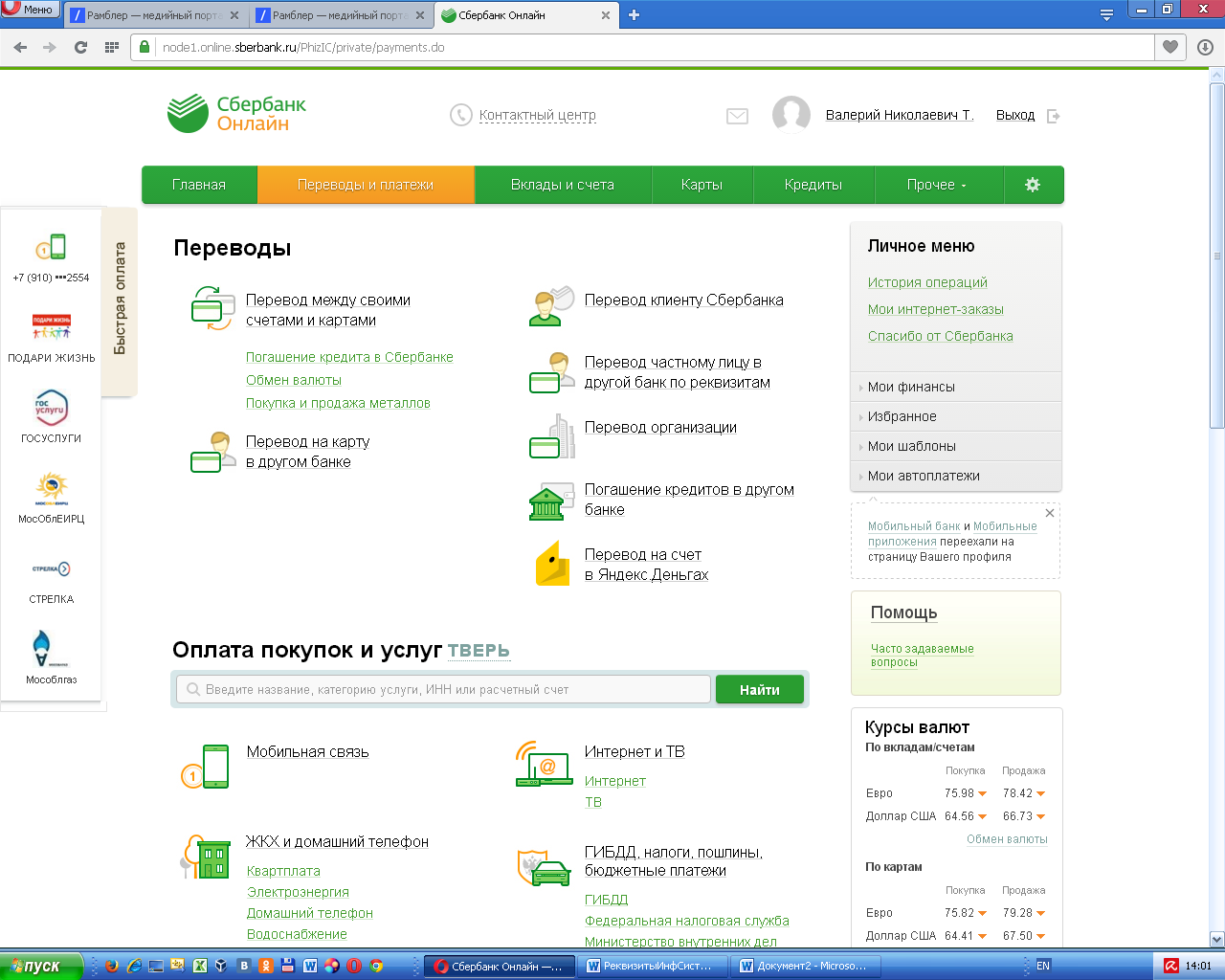Screen dimensions: 1225x980
Task: Open Opera Меню button
Action: coord(30,10)
